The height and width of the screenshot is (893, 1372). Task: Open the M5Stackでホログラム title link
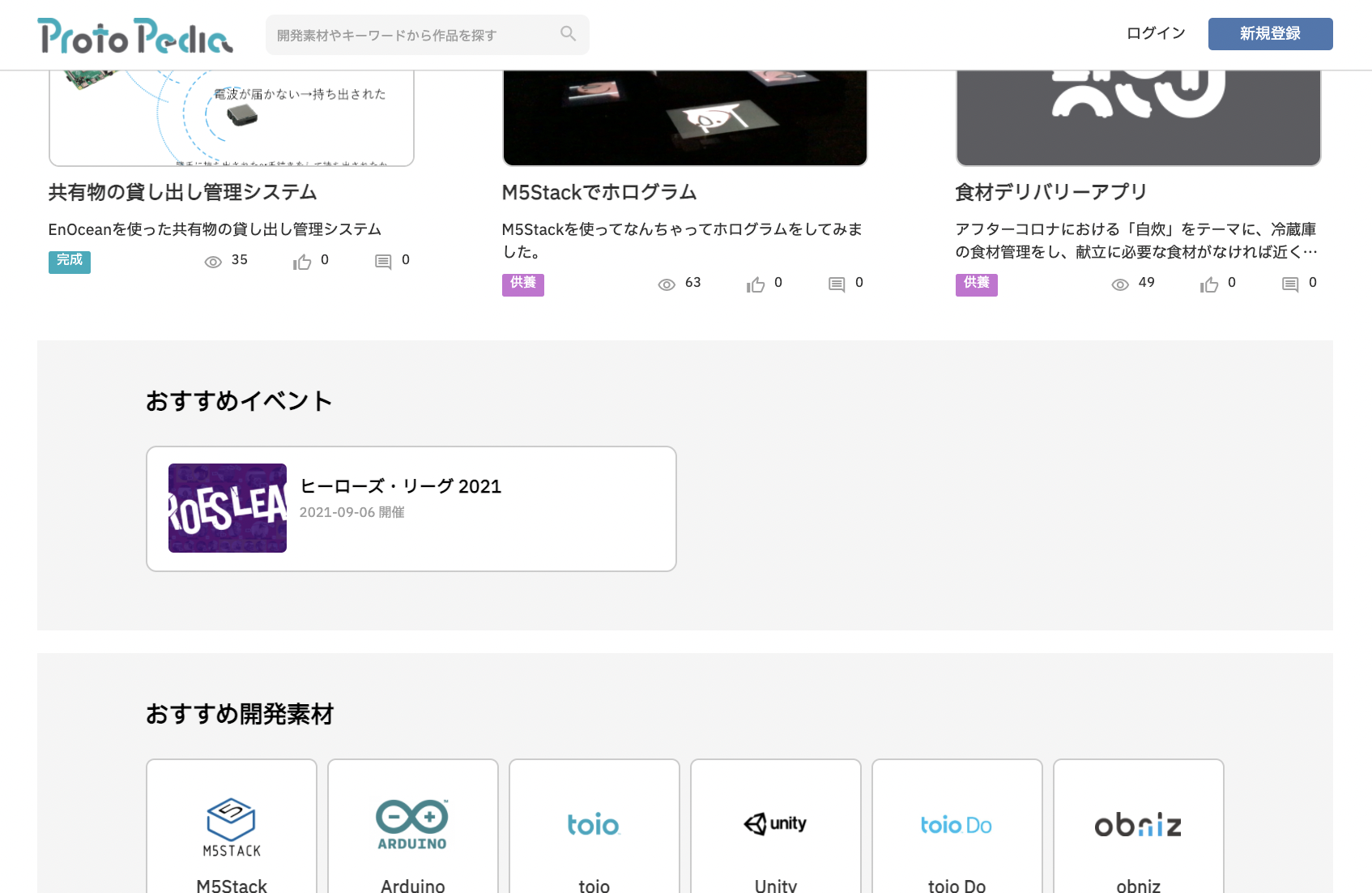click(599, 192)
